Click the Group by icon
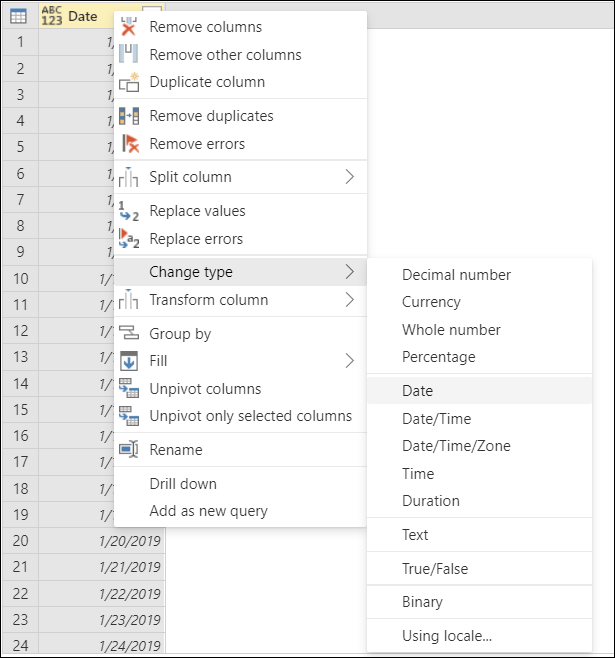615x658 pixels. (x=129, y=333)
